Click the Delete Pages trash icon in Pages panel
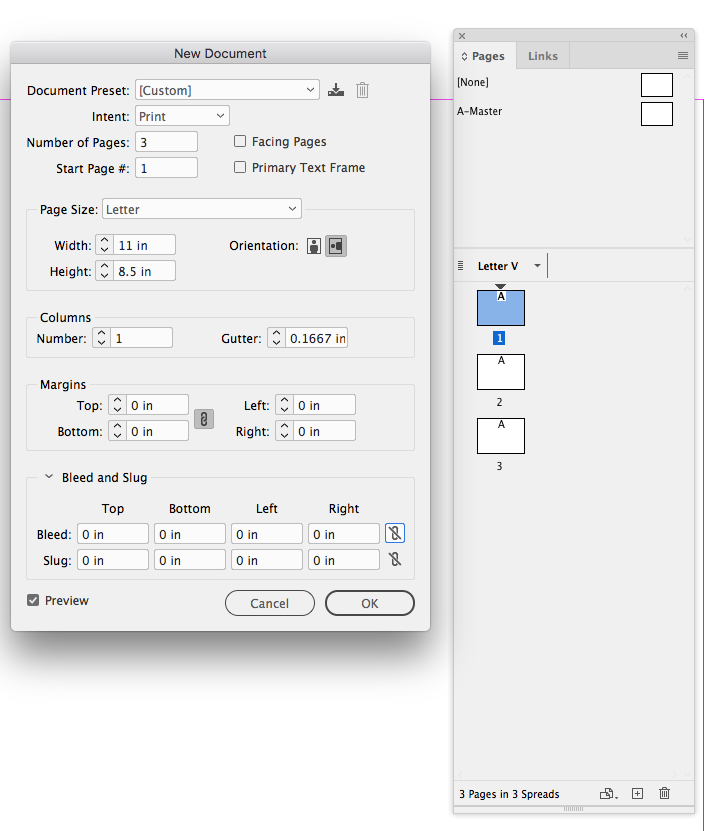This screenshot has height=831, width=706. 664,793
